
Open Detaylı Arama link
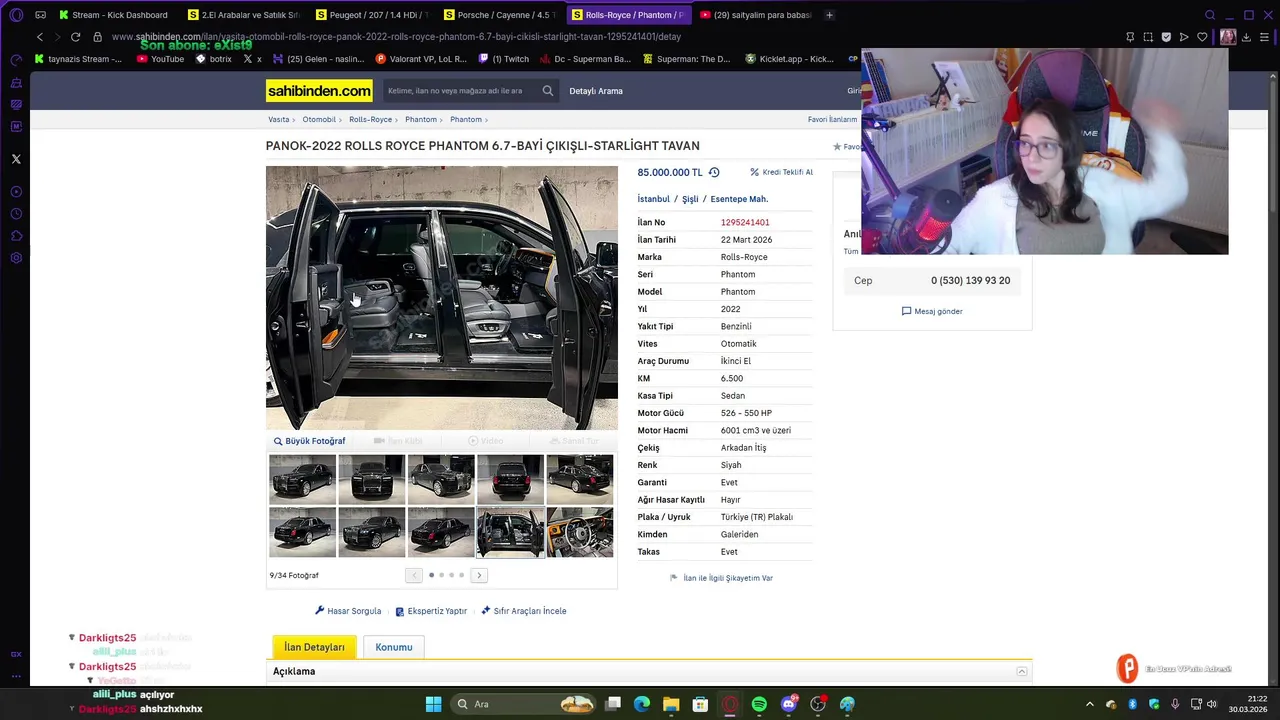tap(596, 91)
